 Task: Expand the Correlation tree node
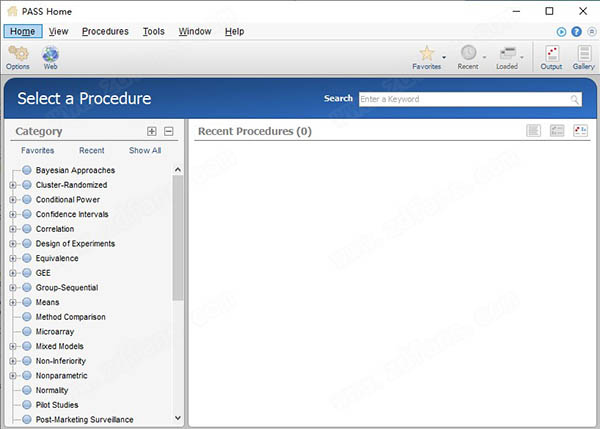tap(13, 229)
